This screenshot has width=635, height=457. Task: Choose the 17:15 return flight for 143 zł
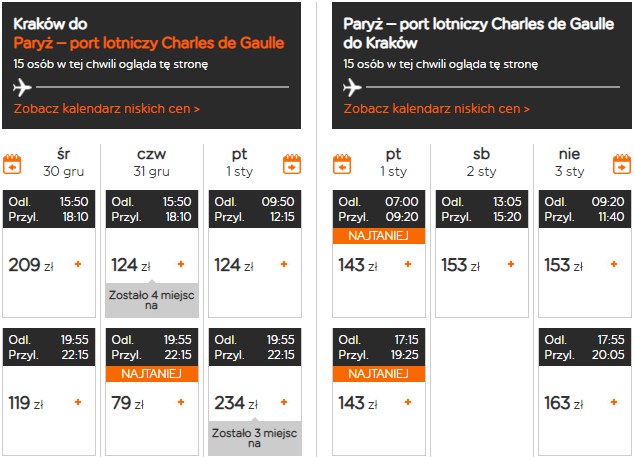(x=379, y=392)
